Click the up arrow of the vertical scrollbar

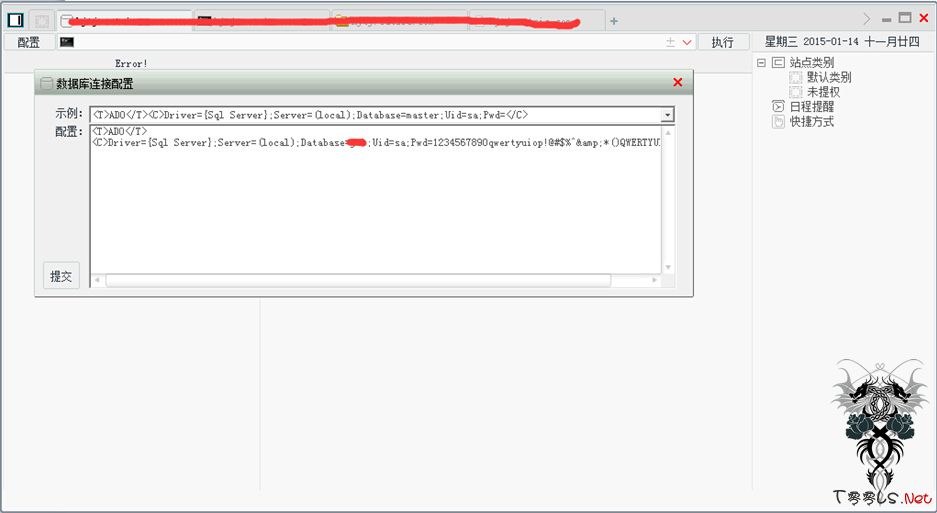(x=668, y=132)
